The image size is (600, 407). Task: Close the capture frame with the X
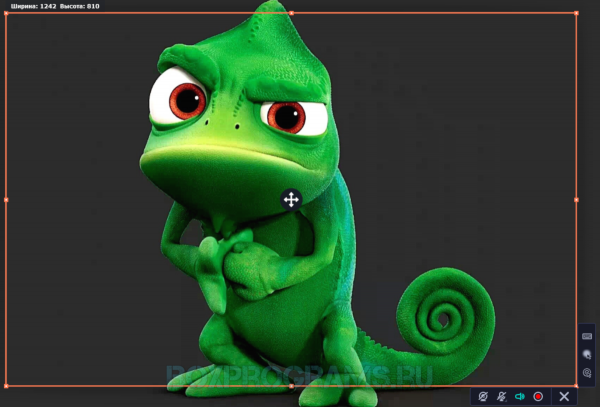point(564,396)
